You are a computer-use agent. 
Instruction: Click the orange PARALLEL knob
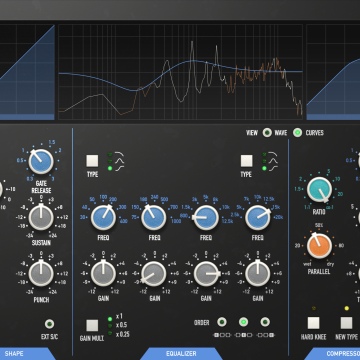pyautogui.click(x=319, y=246)
